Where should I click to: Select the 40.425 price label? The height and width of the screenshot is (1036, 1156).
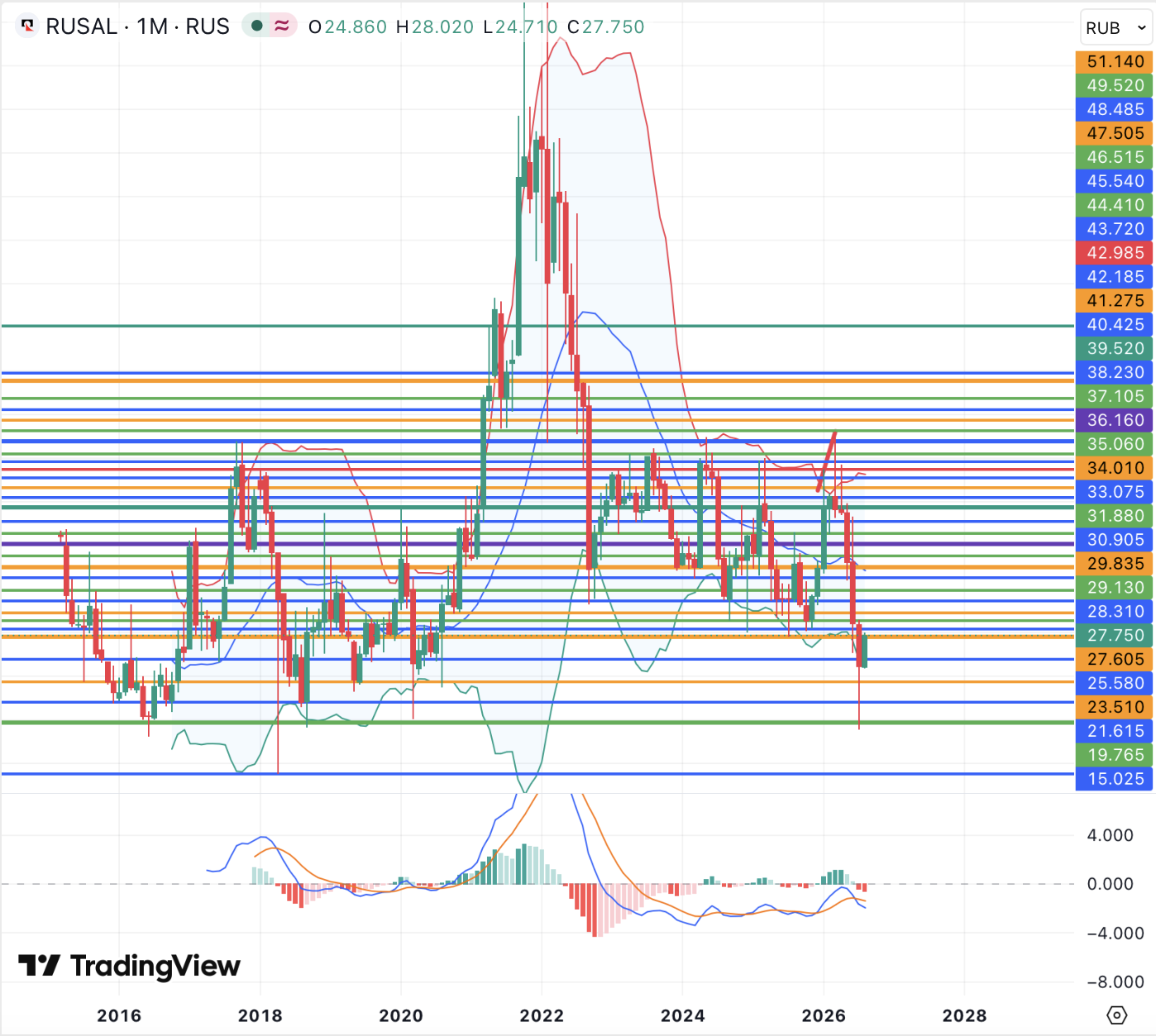pos(1114,326)
